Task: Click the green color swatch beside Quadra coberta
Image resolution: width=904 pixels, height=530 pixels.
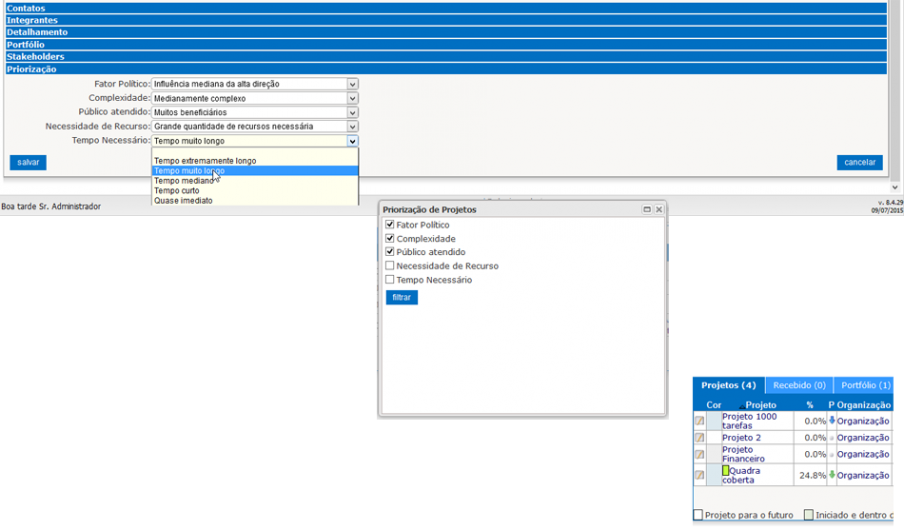Action: pyautogui.click(x=726, y=470)
